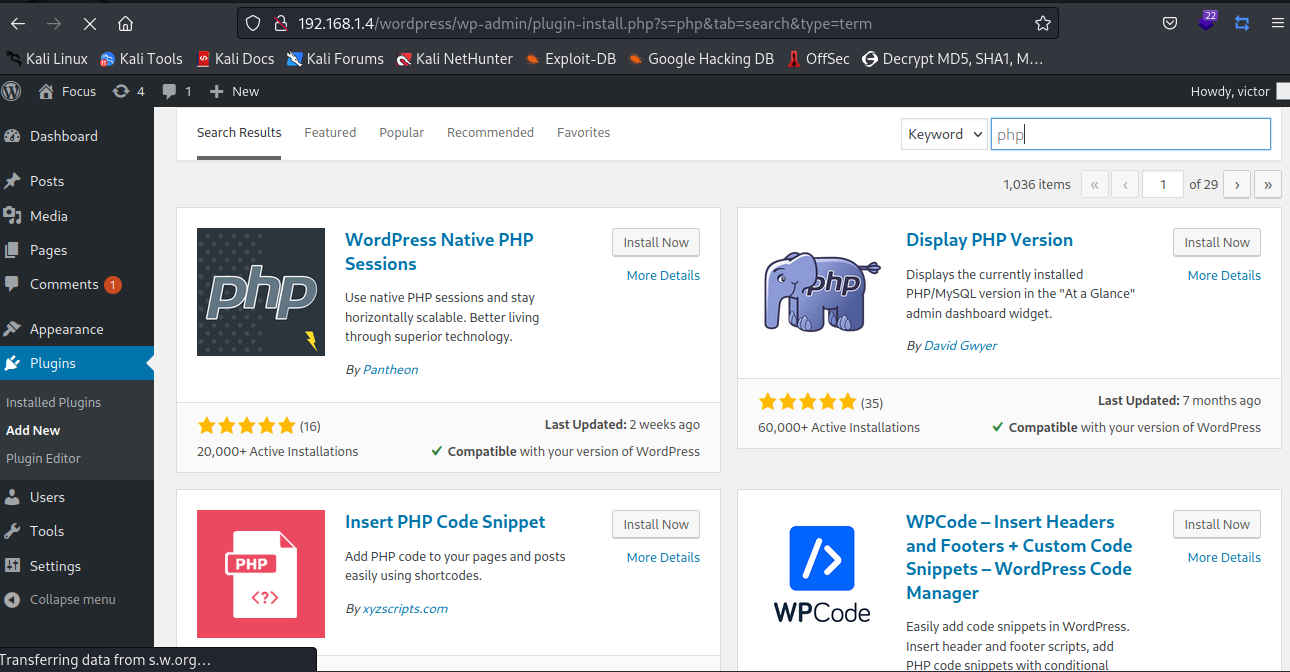Open Focus site name in admin bar
Viewport: 1290px width, 672px height.
pyautogui.click(x=67, y=91)
